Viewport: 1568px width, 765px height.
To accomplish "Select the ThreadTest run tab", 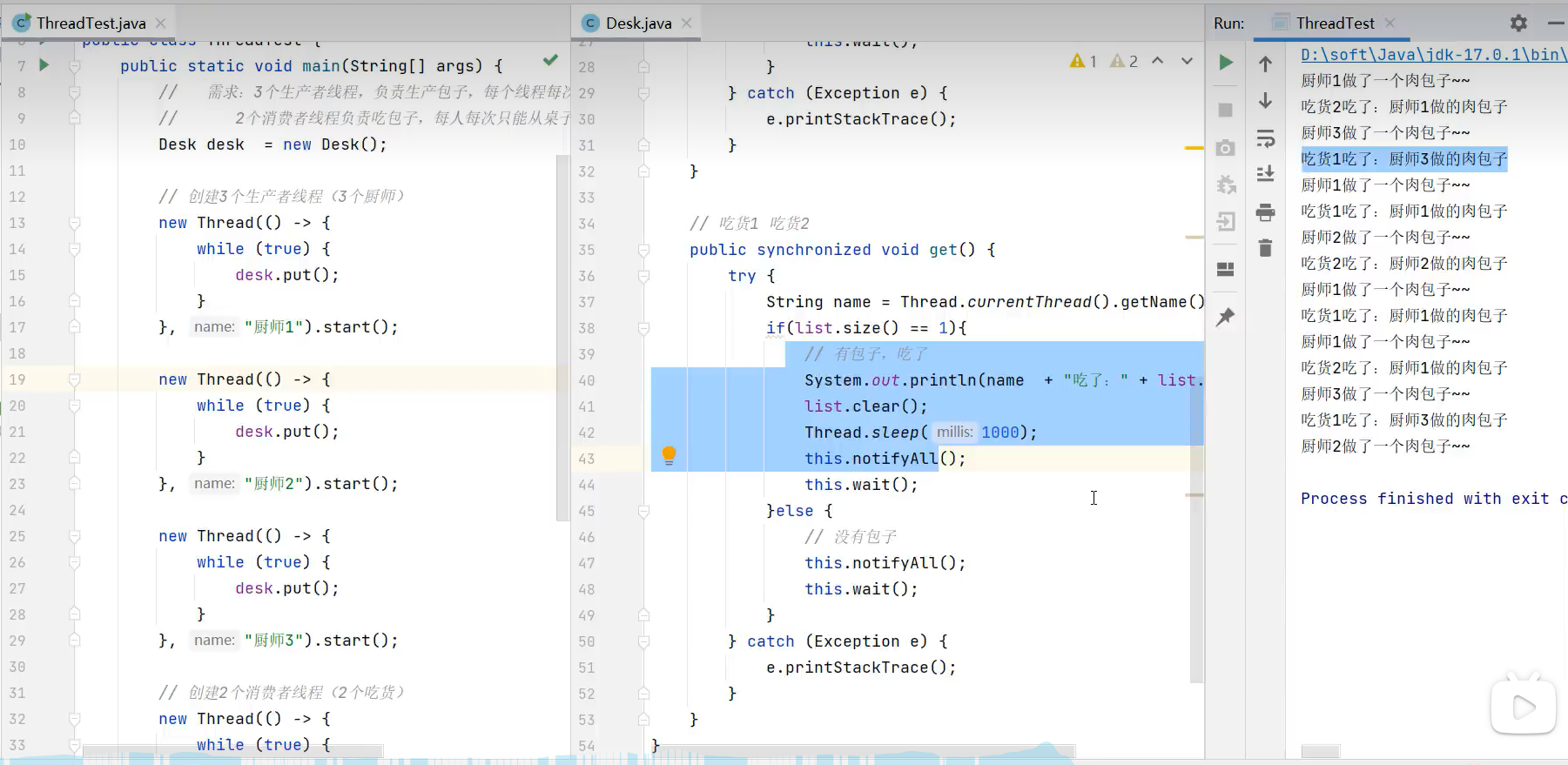I will (x=1335, y=23).
